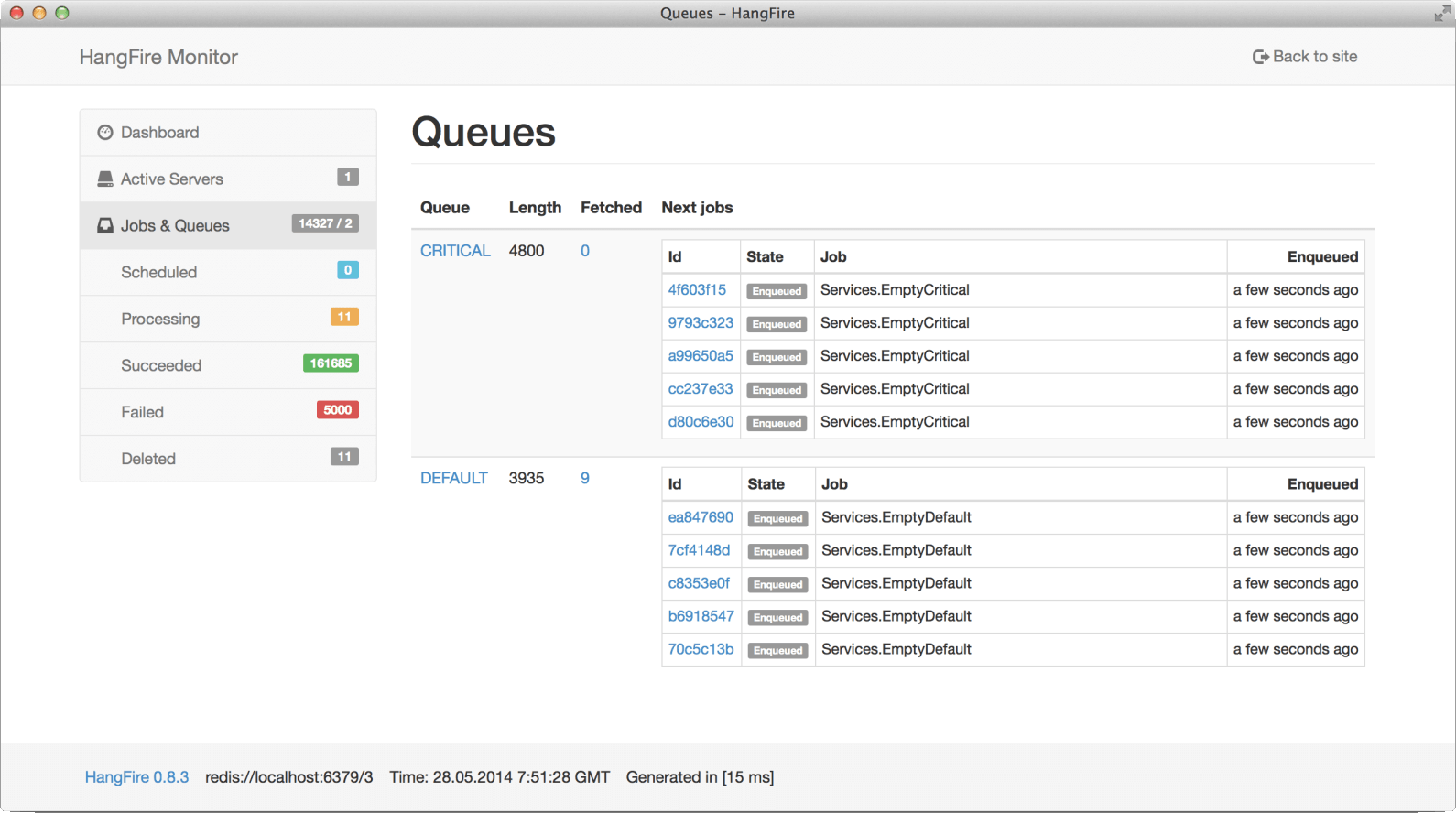The image size is (1456, 813).
Task: Click the green zoom window button
Action: pyautogui.click(x=62, y=13)
